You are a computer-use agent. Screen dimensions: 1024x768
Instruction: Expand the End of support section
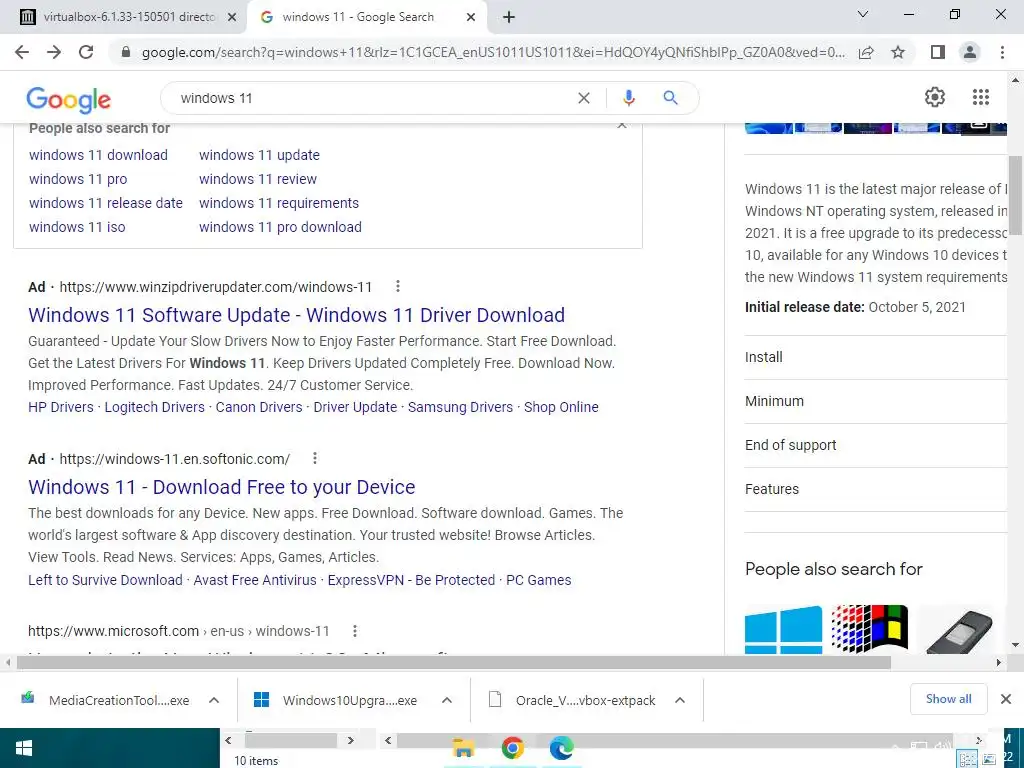coord(876,445)
